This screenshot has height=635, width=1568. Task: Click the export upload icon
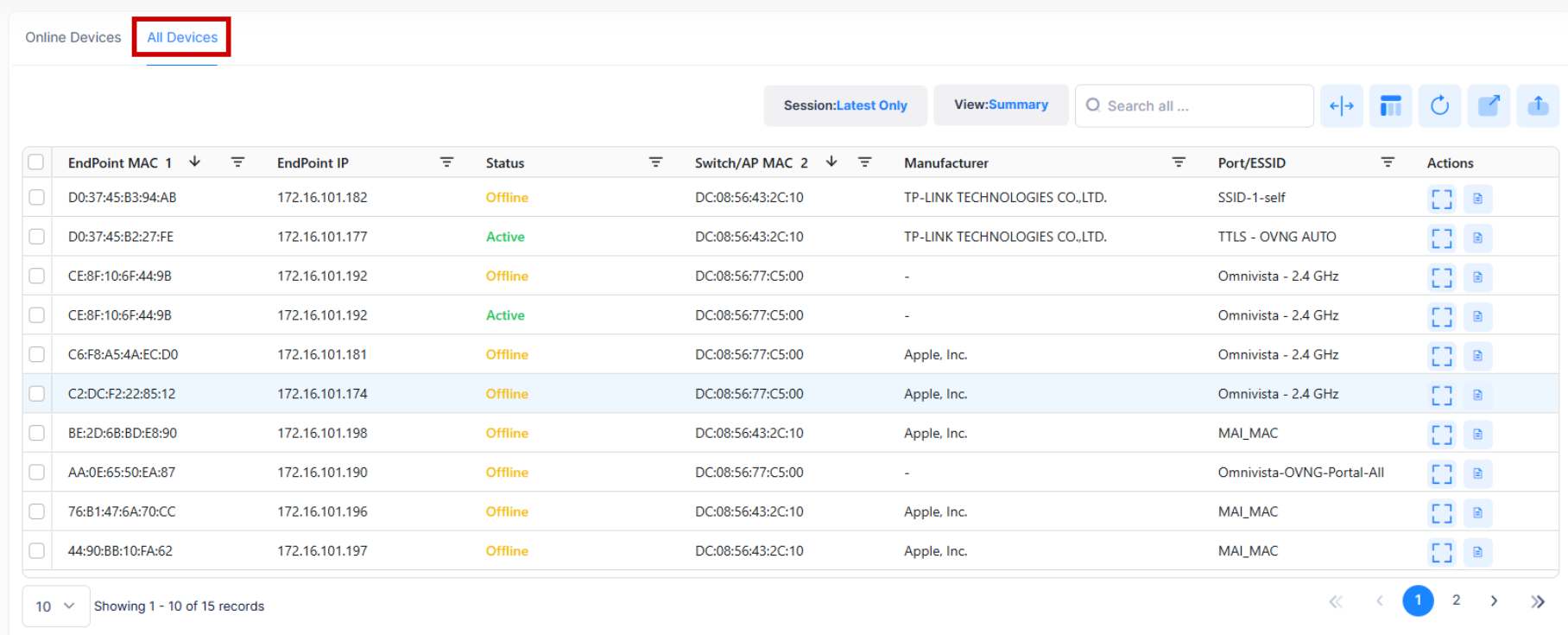pyautogui.click(x=1538, y=106)
